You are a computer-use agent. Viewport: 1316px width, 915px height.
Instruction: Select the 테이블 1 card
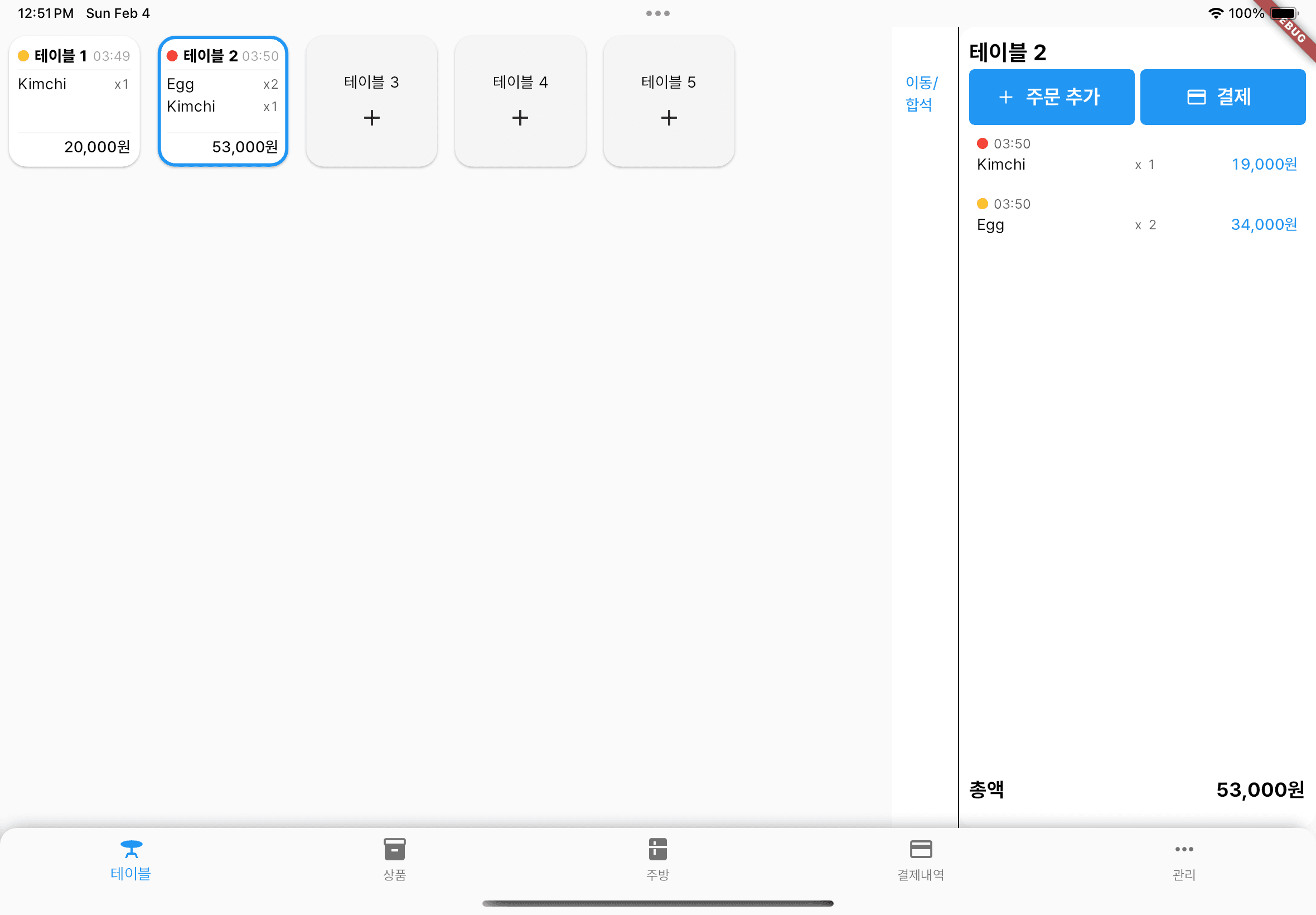[x=74, y=102]
